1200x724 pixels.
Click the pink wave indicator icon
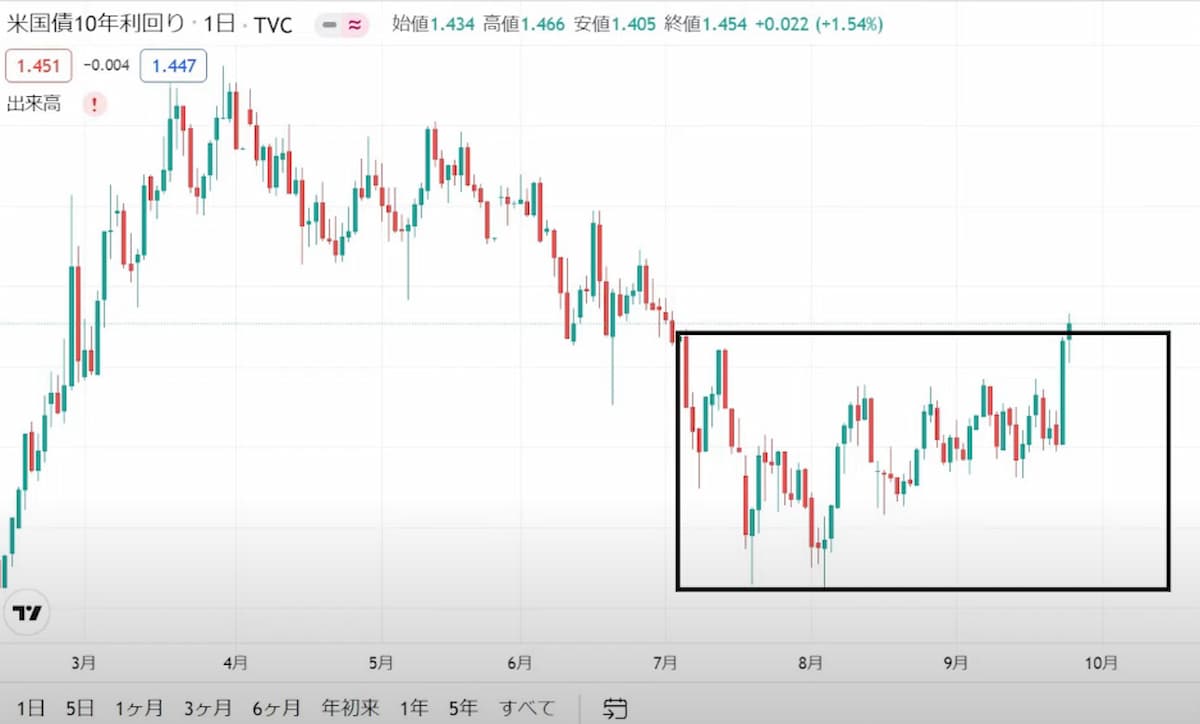pyautogui.click(x=354, y=25)
